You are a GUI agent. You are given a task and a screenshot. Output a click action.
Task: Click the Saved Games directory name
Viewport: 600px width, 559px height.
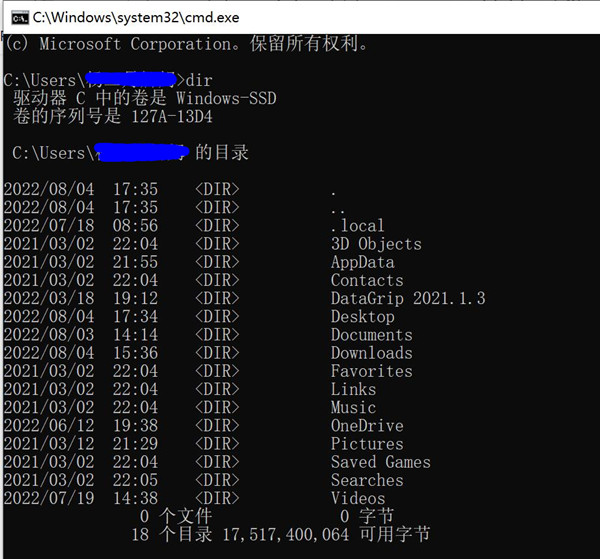(380, 462)
